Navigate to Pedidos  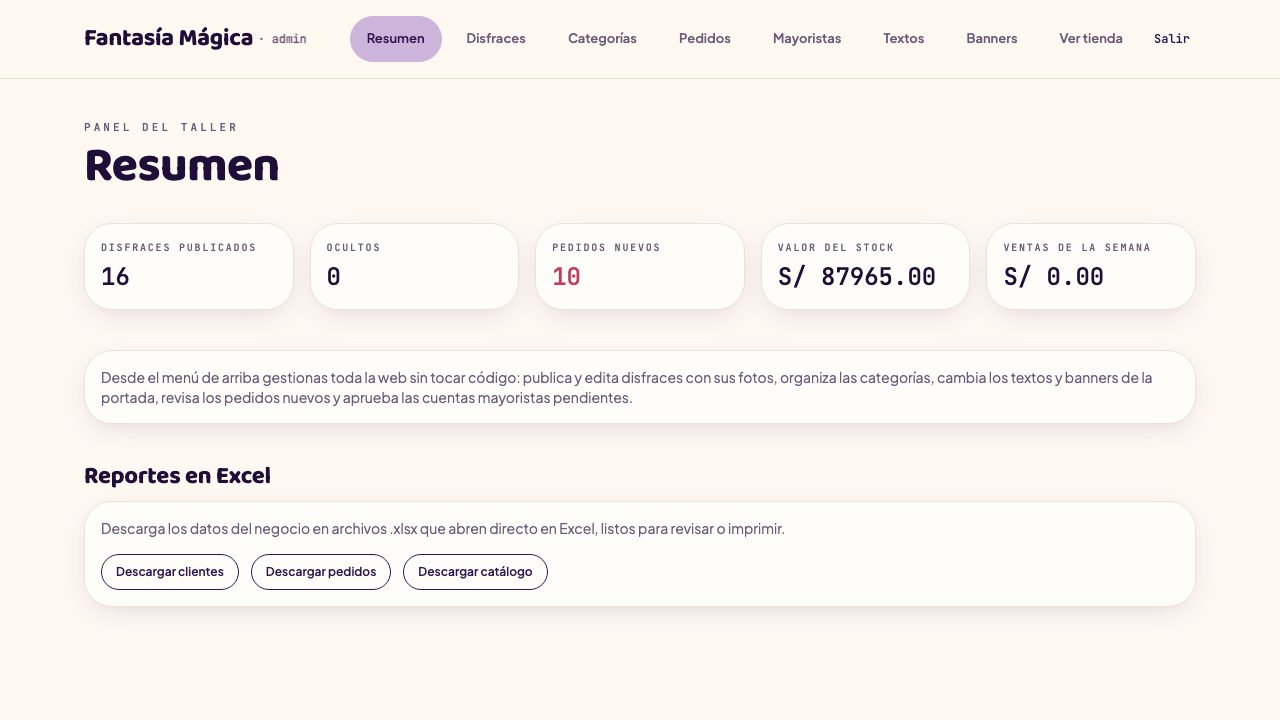tap(705, 39)
